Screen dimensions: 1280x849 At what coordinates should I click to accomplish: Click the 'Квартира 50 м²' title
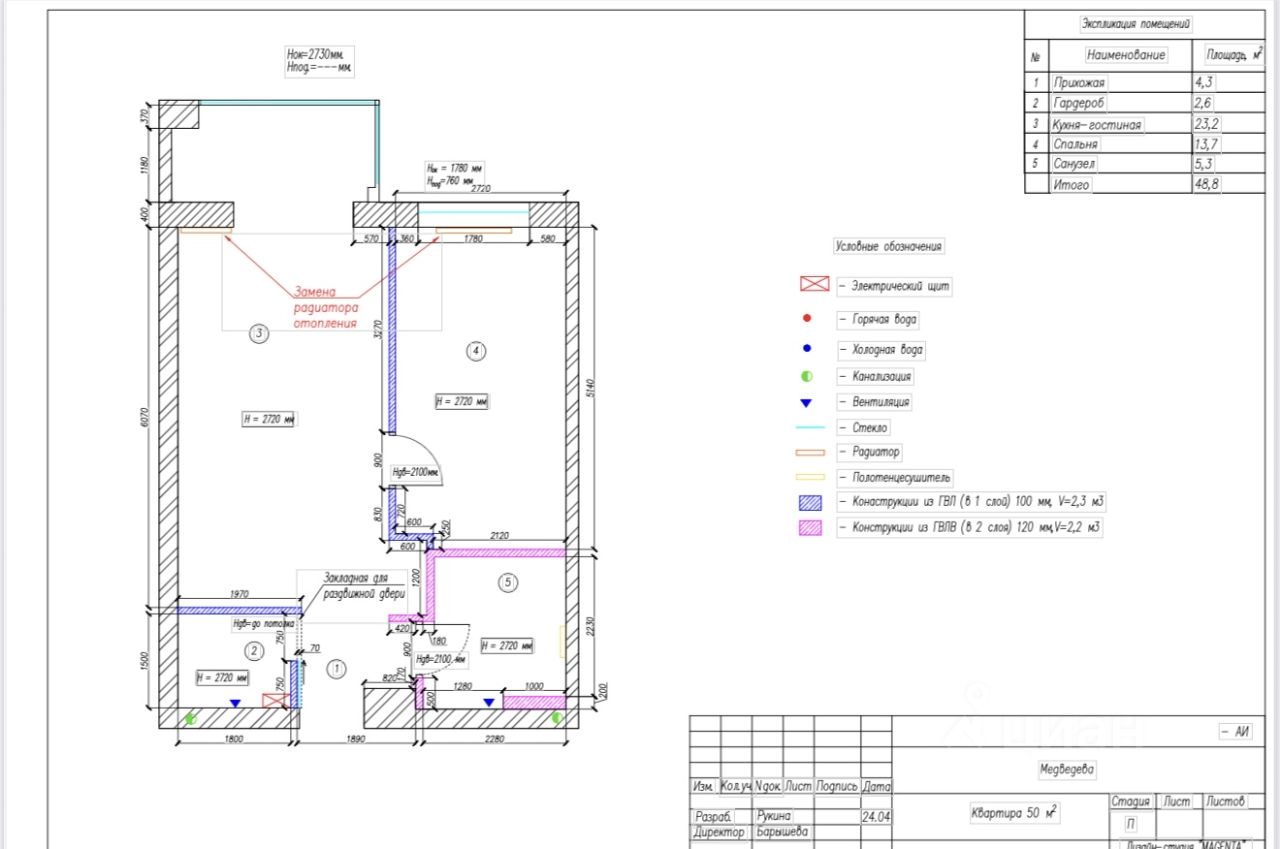tap(1014, 813)
